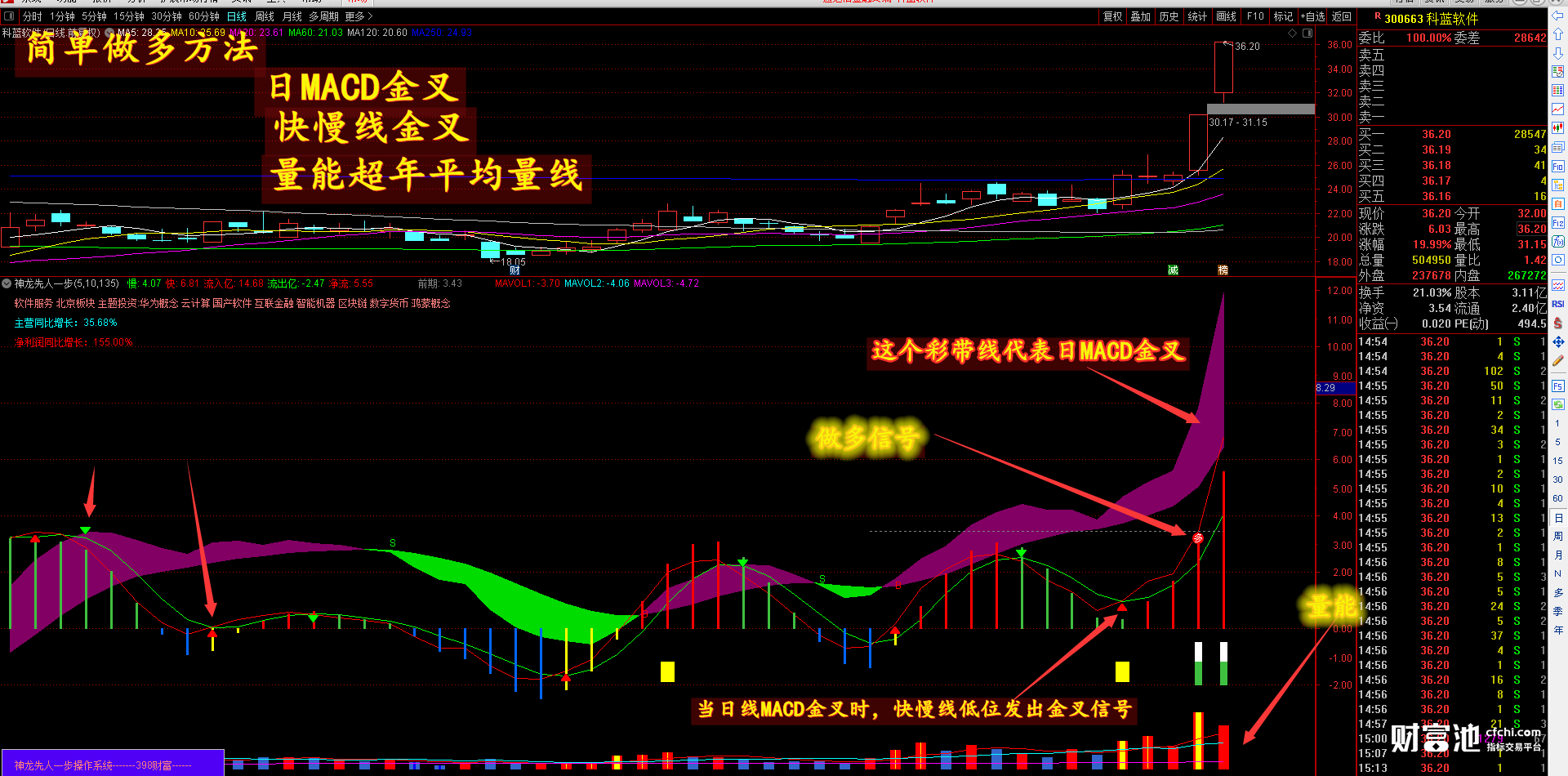Open the 云计算 sector link
Image resolution: width=1568 pixels, height=776 pixels.
pos(195,303)
